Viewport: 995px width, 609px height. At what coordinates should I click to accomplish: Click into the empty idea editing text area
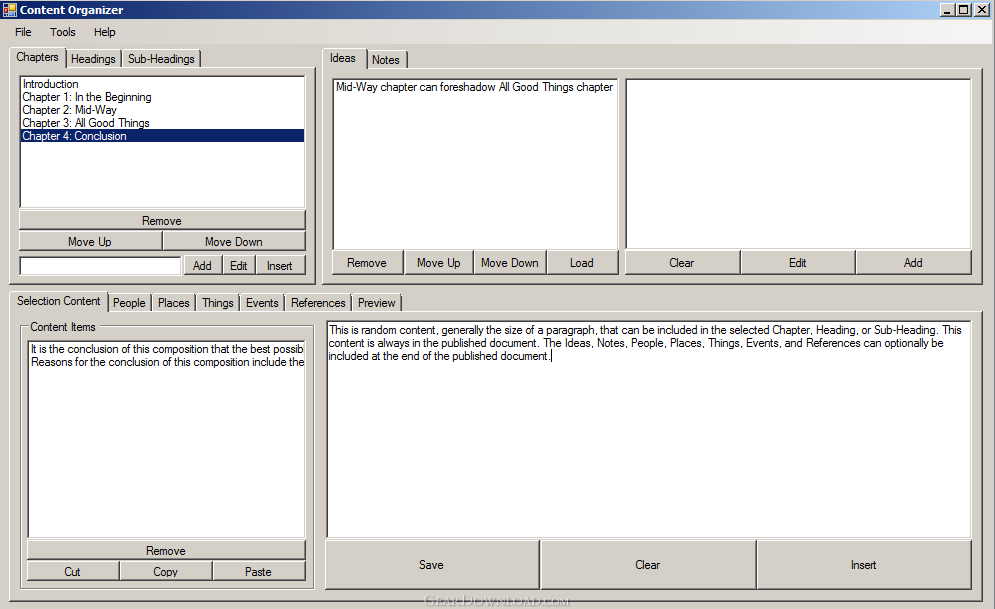pyautogui.click(x=798, y=163)
